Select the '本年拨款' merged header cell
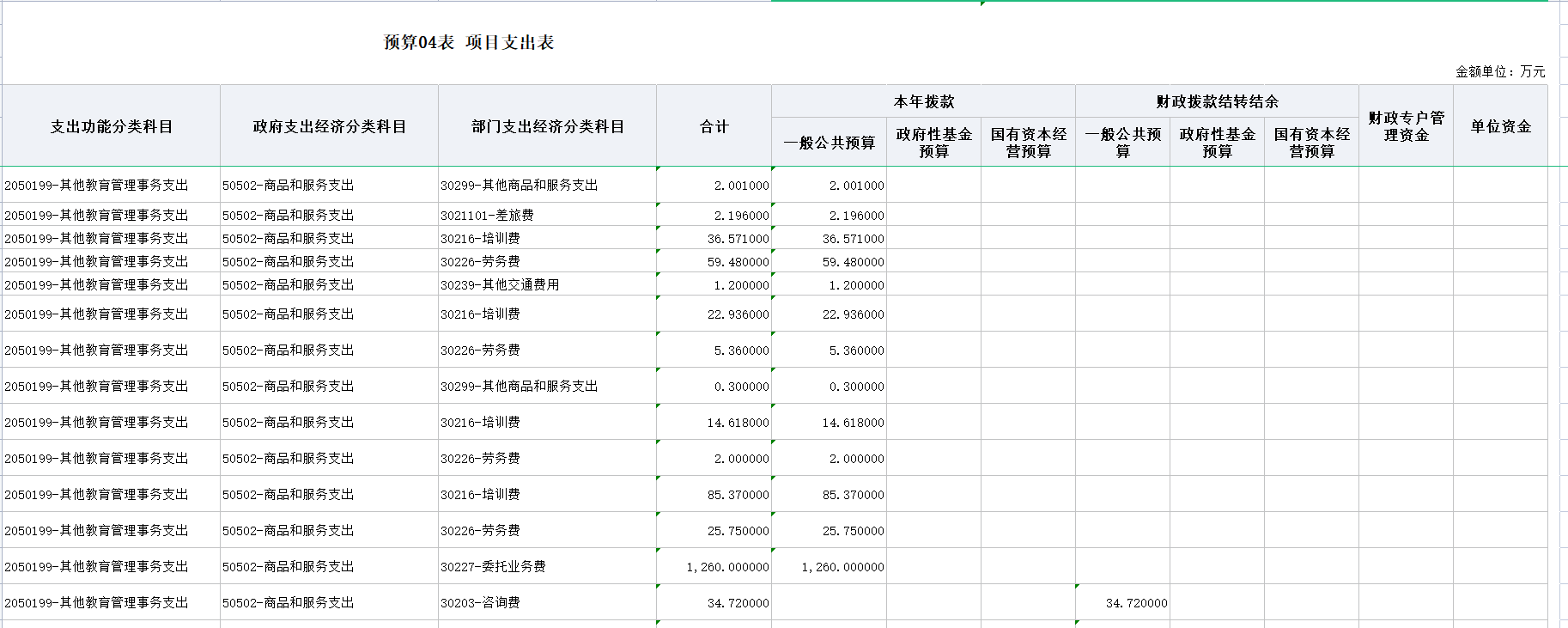Viewport: 1568px width, 628px height. tap(923, 101)
